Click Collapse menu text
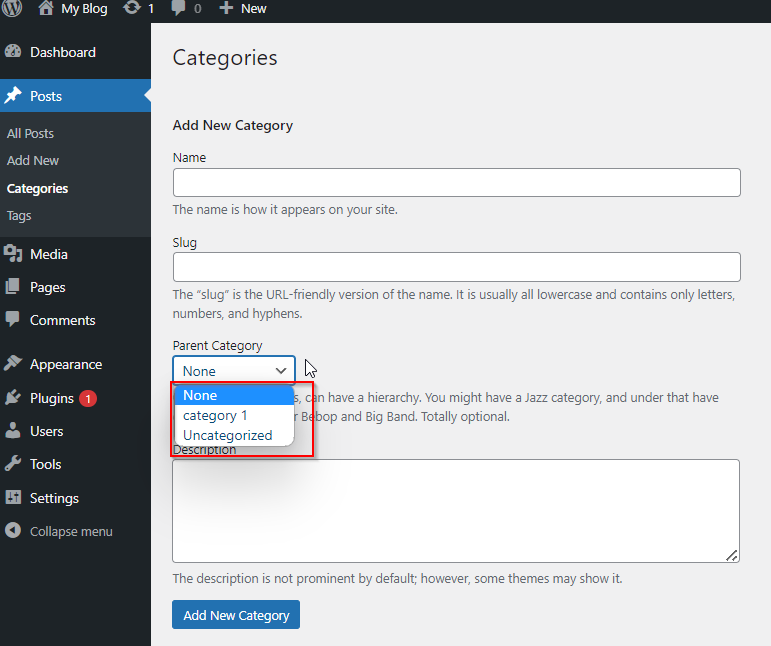This screenshot has width=771, height=646. (x=71, y=531)
